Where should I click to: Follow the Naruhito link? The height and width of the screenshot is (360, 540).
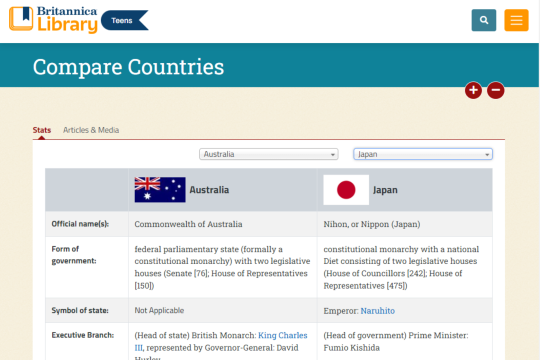point(377,311)
